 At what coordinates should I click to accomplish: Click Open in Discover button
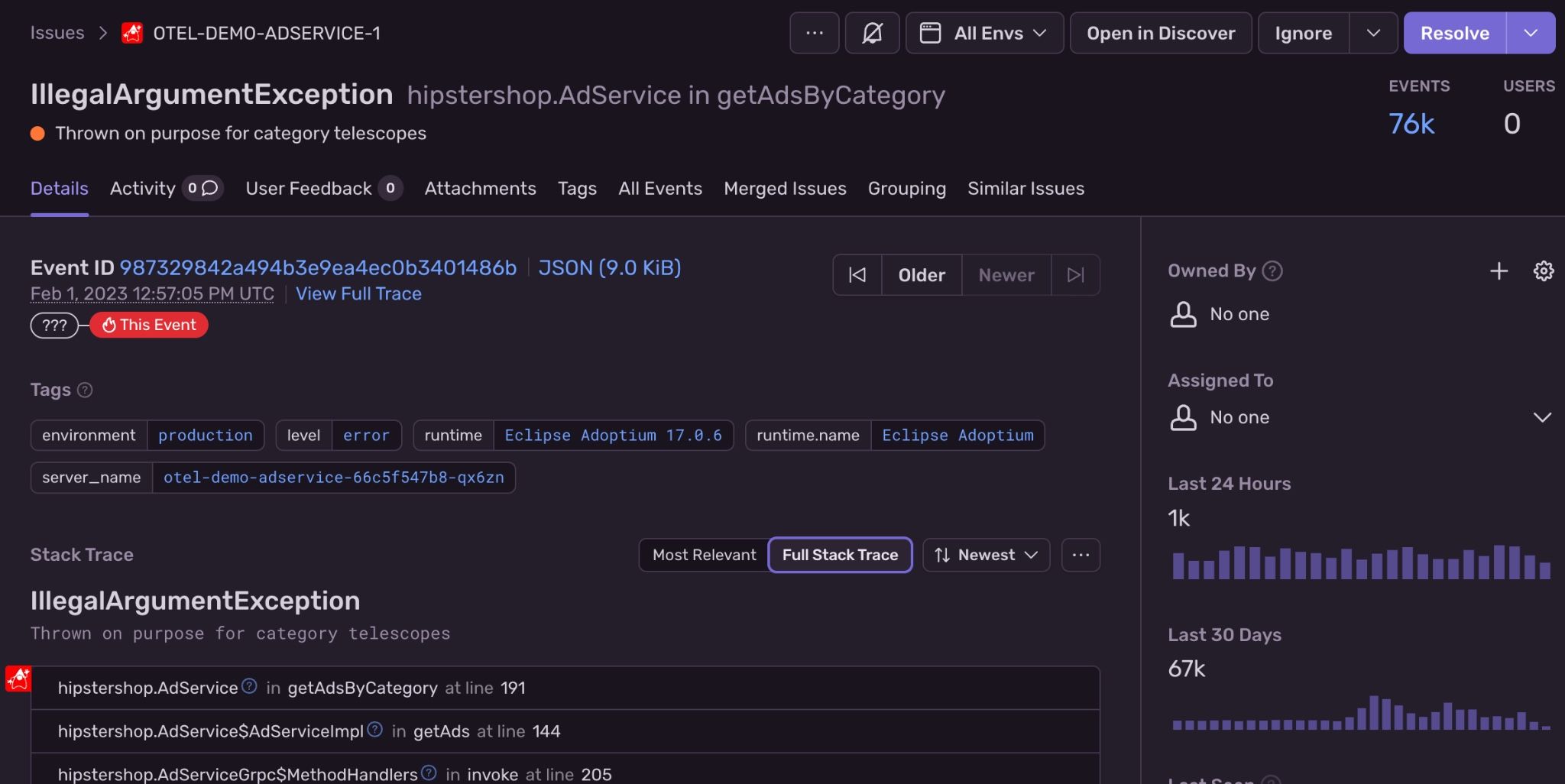1161,33
